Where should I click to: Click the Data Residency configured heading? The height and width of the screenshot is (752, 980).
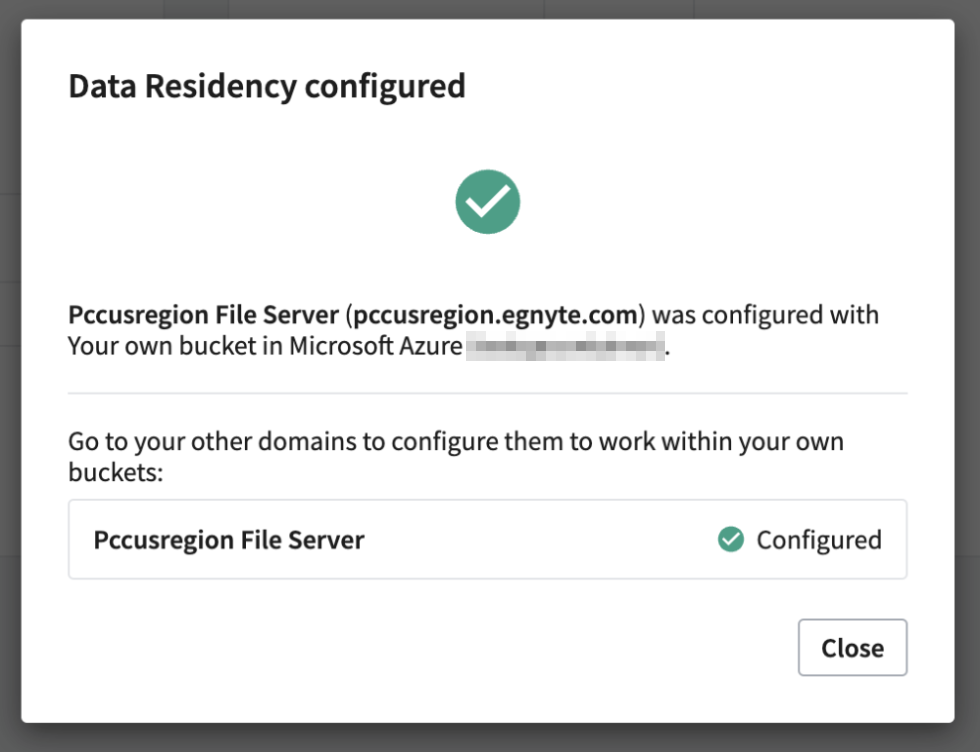(266, 87)
